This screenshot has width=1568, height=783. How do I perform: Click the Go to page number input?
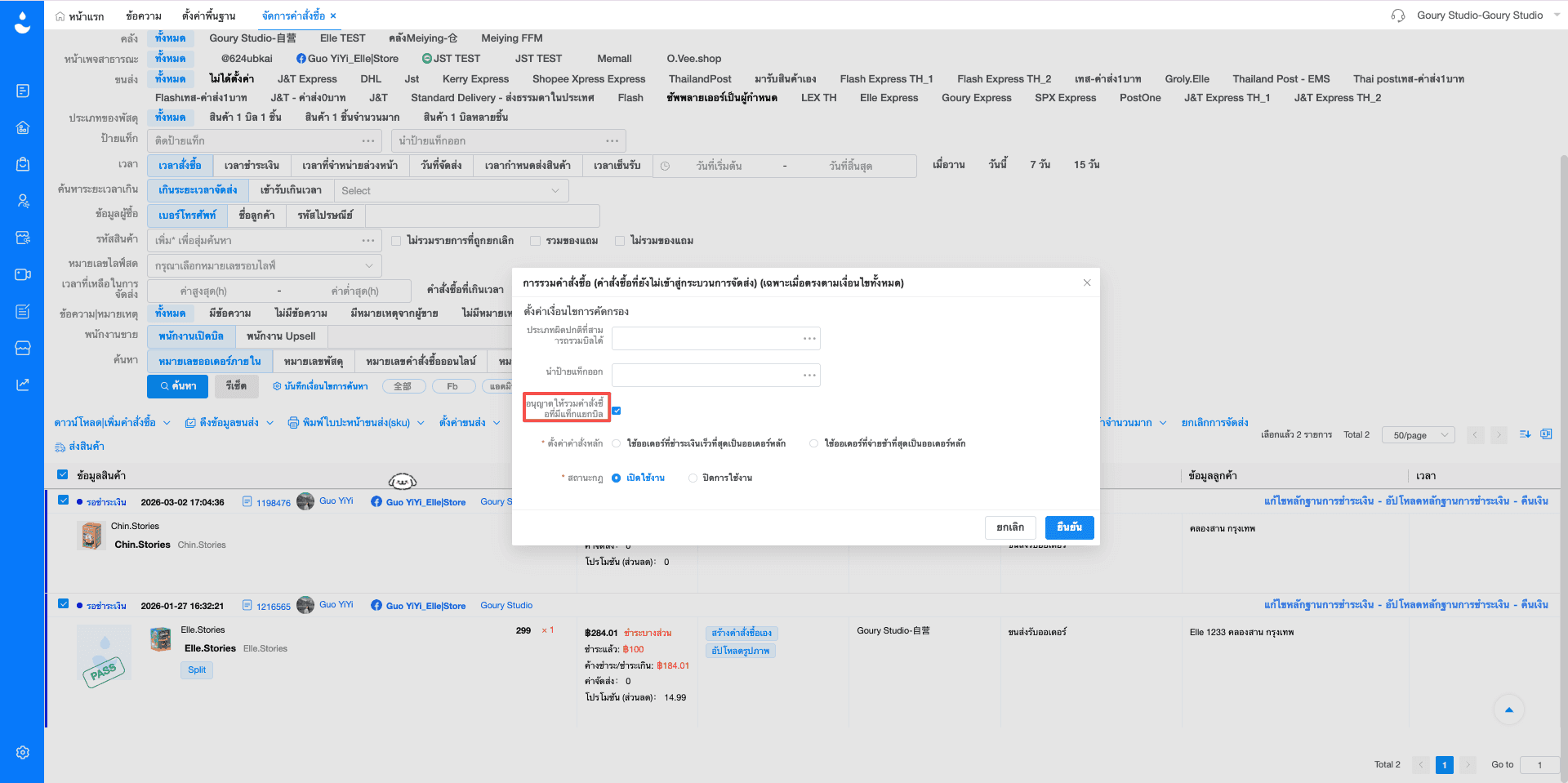[x=1539, y=765]
